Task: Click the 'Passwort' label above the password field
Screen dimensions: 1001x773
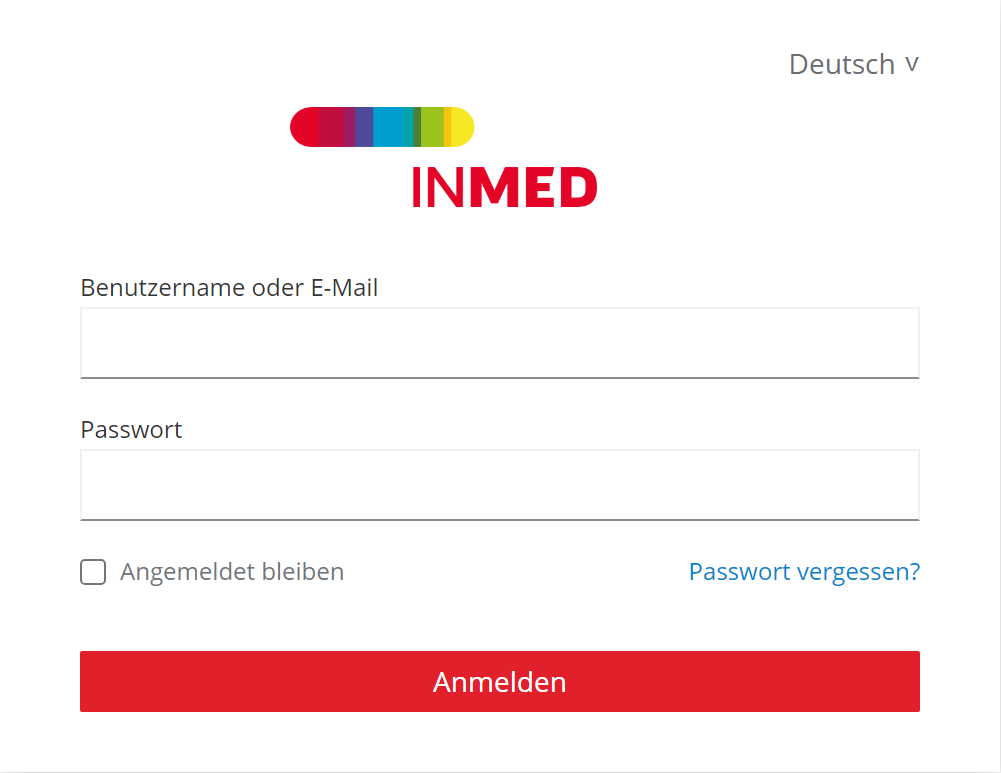Action: [131, 430]
